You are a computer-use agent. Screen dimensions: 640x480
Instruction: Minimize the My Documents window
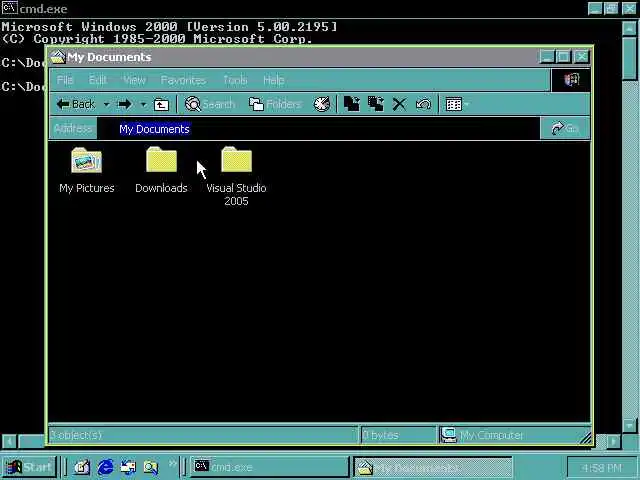(x=547, y=57)
